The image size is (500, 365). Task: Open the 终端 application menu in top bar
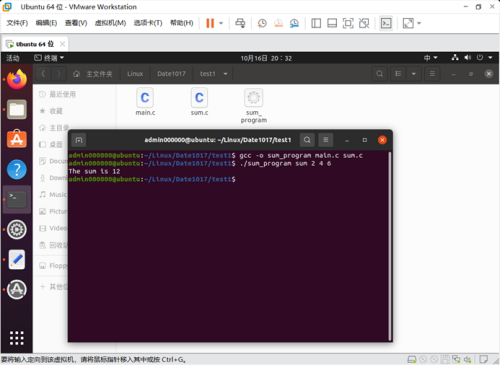pyautogui.click(x=49, y=58)
